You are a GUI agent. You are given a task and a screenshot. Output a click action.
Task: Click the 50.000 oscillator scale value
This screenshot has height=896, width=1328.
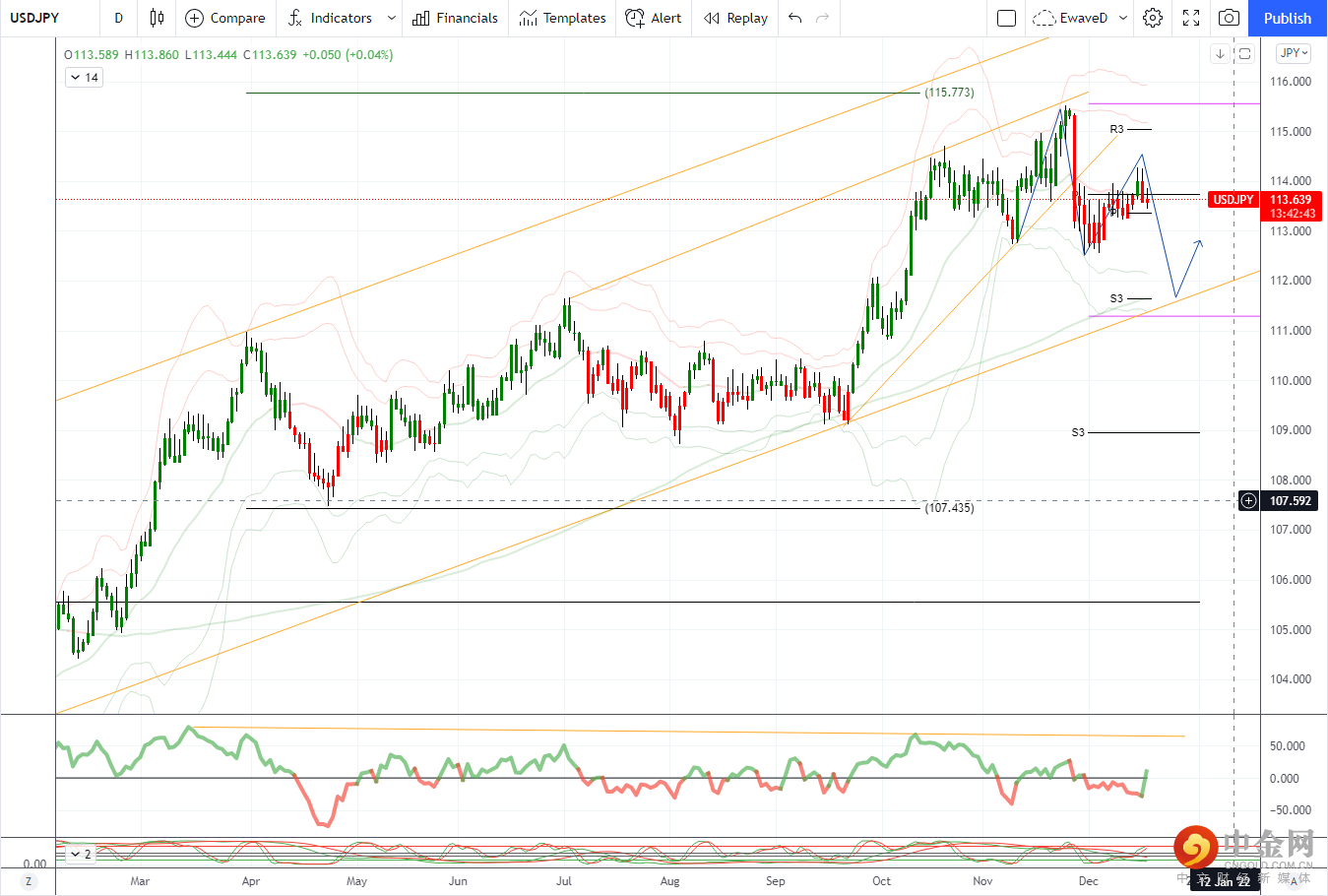point(1287,746)
